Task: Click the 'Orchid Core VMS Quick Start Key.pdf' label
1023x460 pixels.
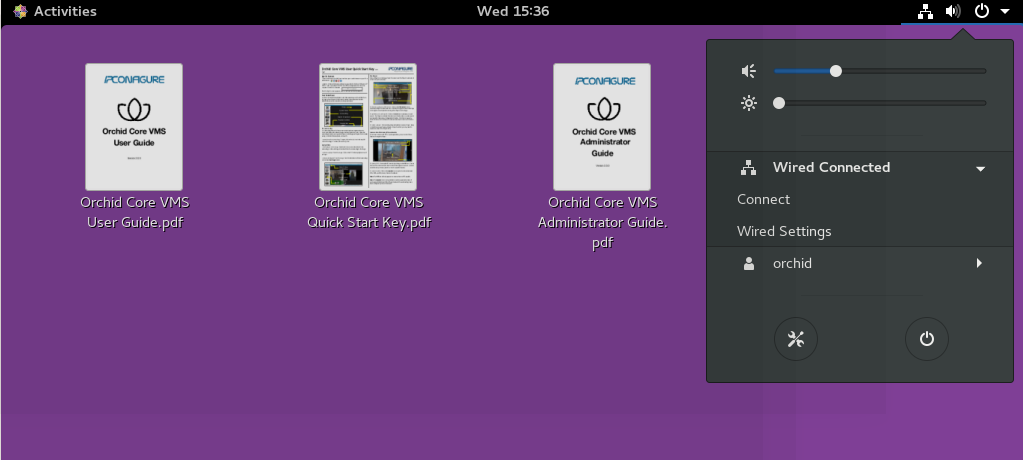Action: tap(369, 212)
